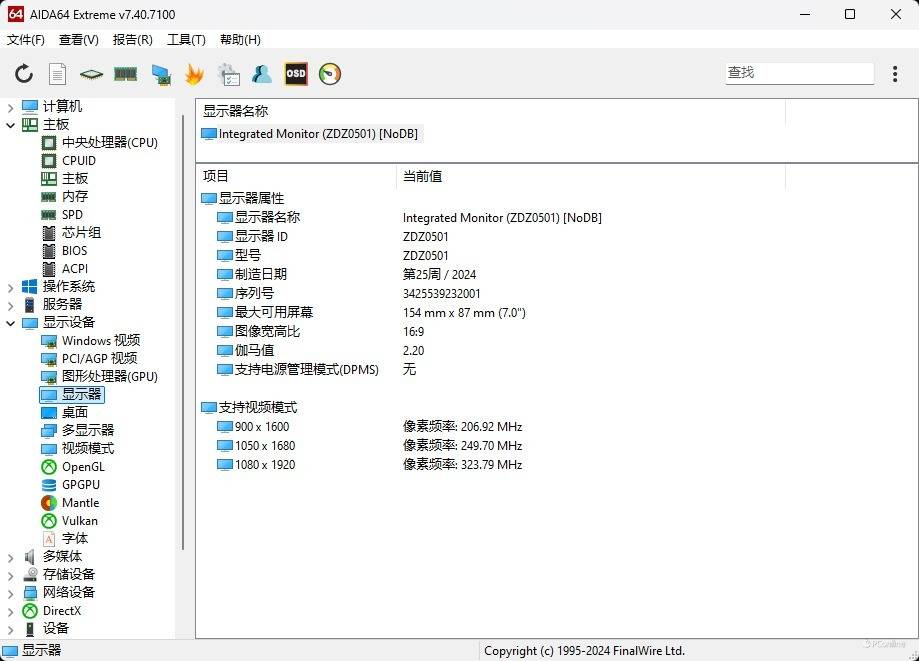Expand the 操作系统 tree node

tap(11, 287)
